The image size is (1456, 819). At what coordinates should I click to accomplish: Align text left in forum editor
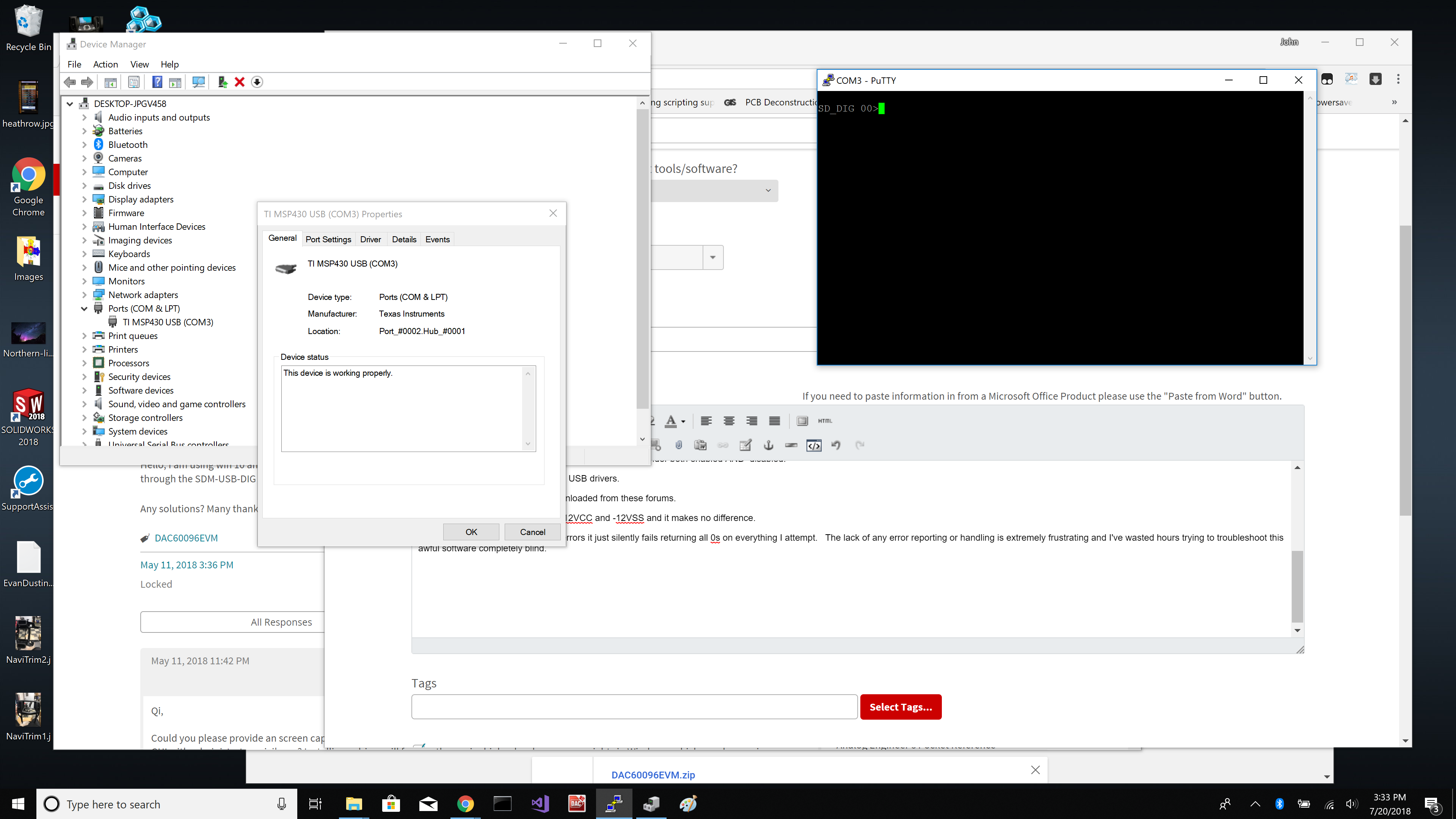pos(706,421)
